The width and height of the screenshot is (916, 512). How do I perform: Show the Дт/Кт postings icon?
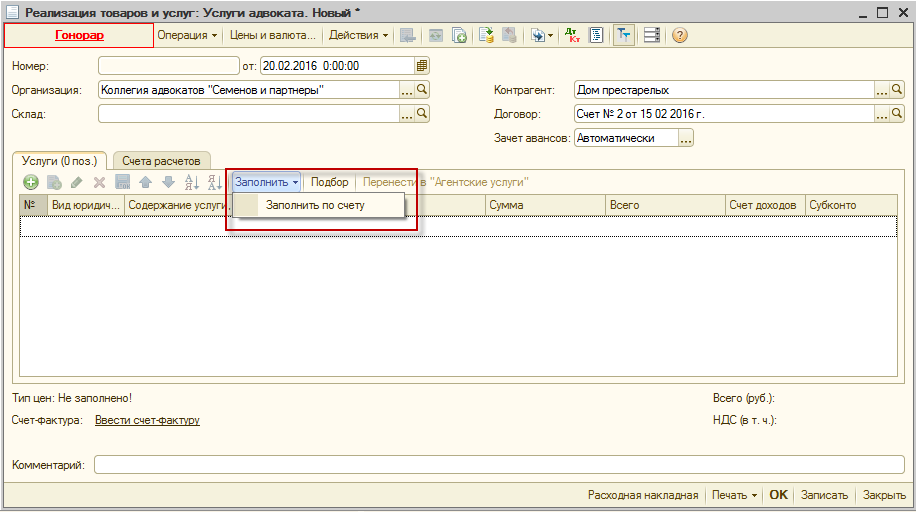(572, 35)
